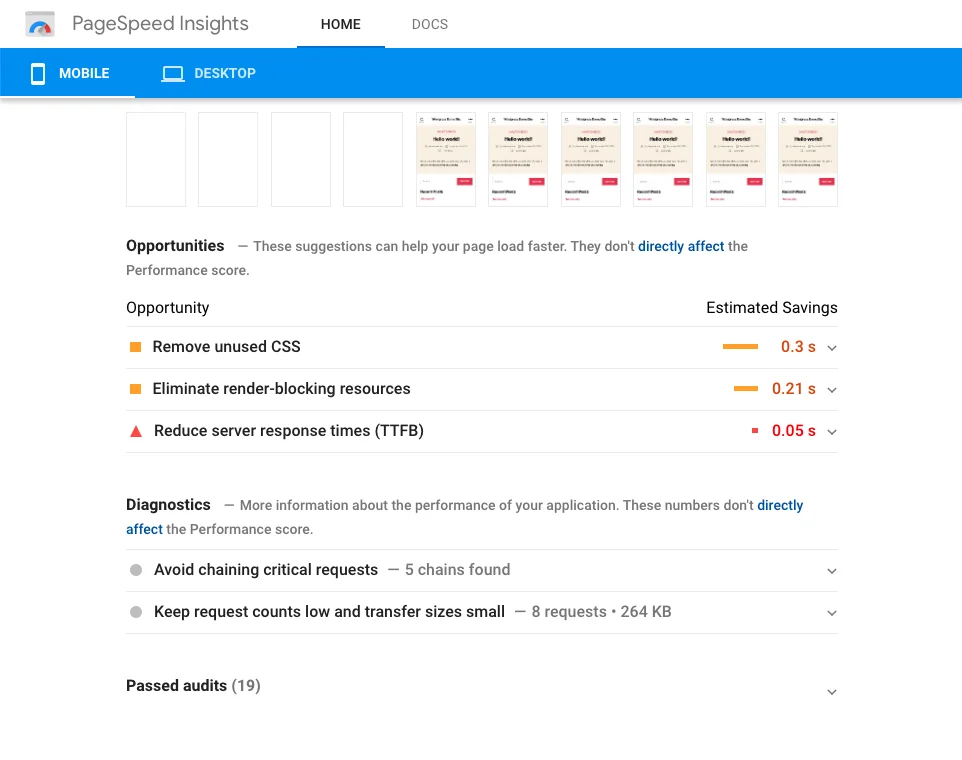The width and height of the screenshot is (962, 760).
Task: Open 'directly affect' link in Opportunities text
Action: [681, 246]
